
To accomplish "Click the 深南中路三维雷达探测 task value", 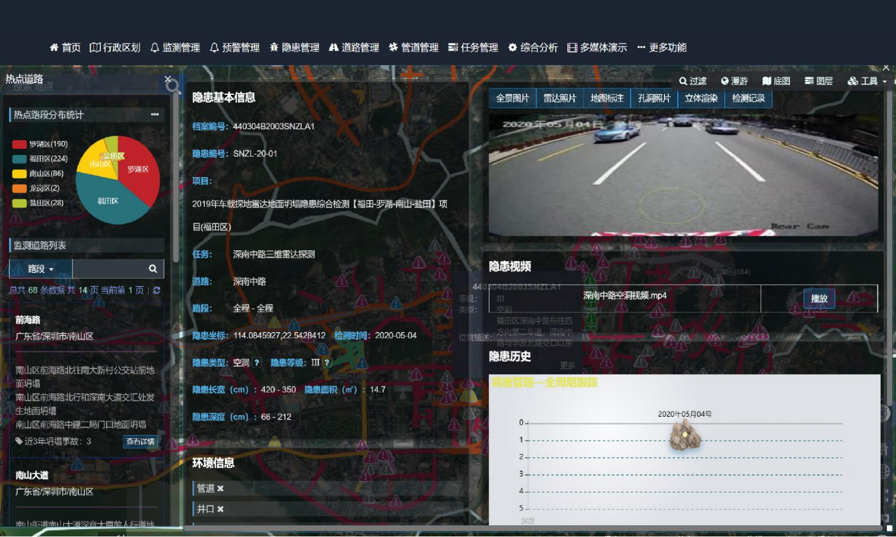I will (x=274, y=254).
